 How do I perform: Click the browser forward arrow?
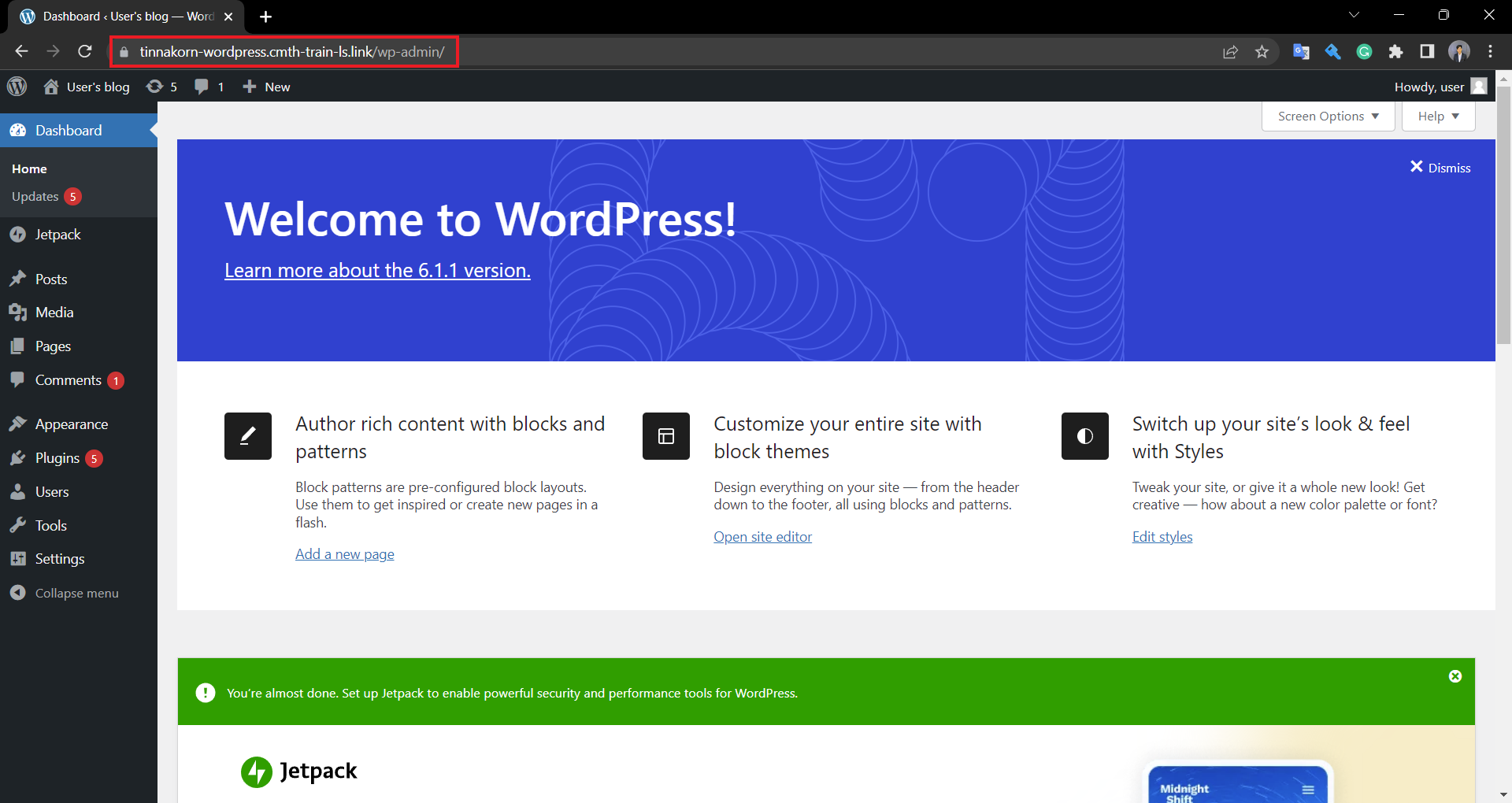point(53,51)
